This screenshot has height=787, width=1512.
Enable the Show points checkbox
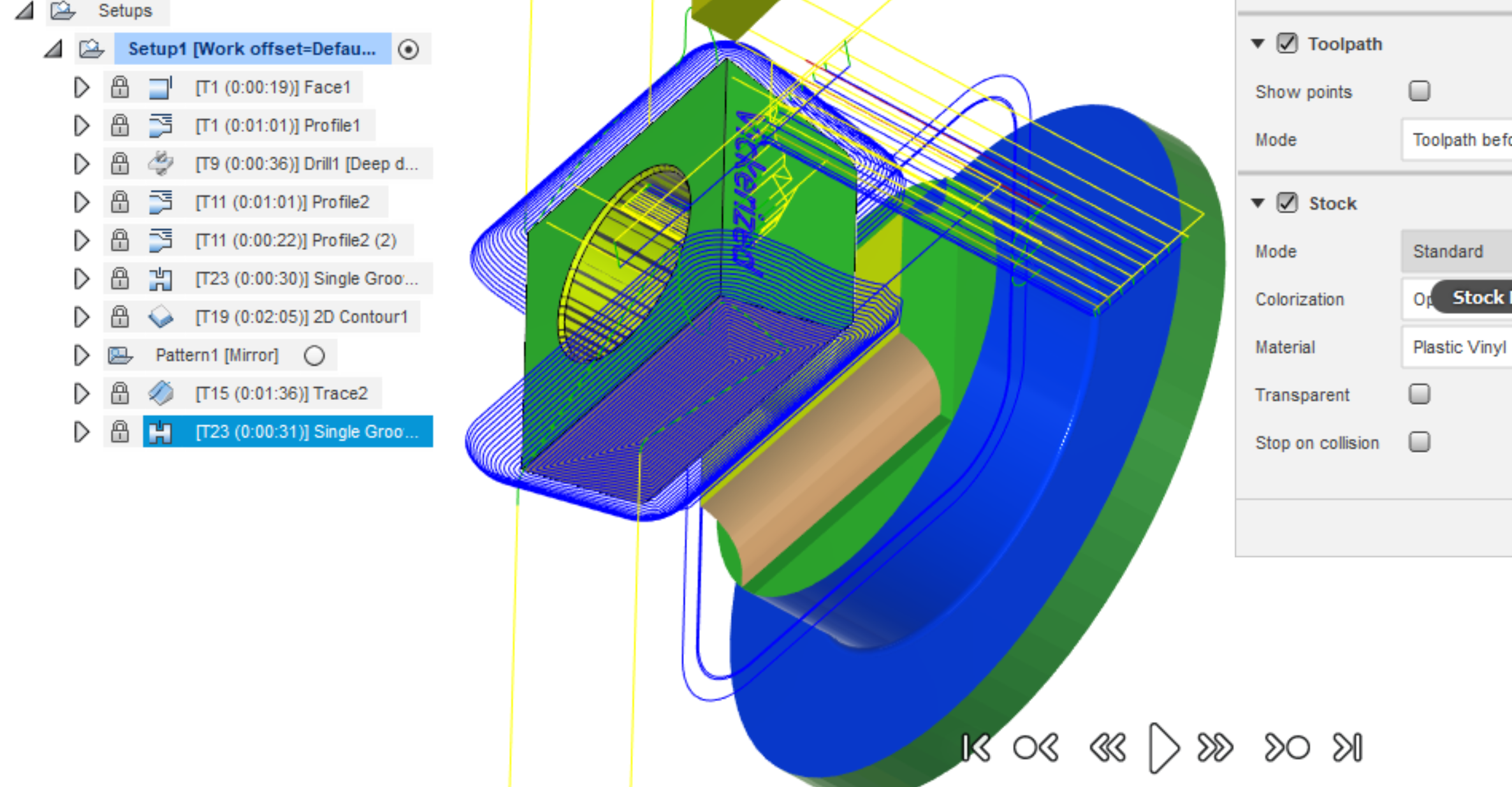[x=1420, y=92]
